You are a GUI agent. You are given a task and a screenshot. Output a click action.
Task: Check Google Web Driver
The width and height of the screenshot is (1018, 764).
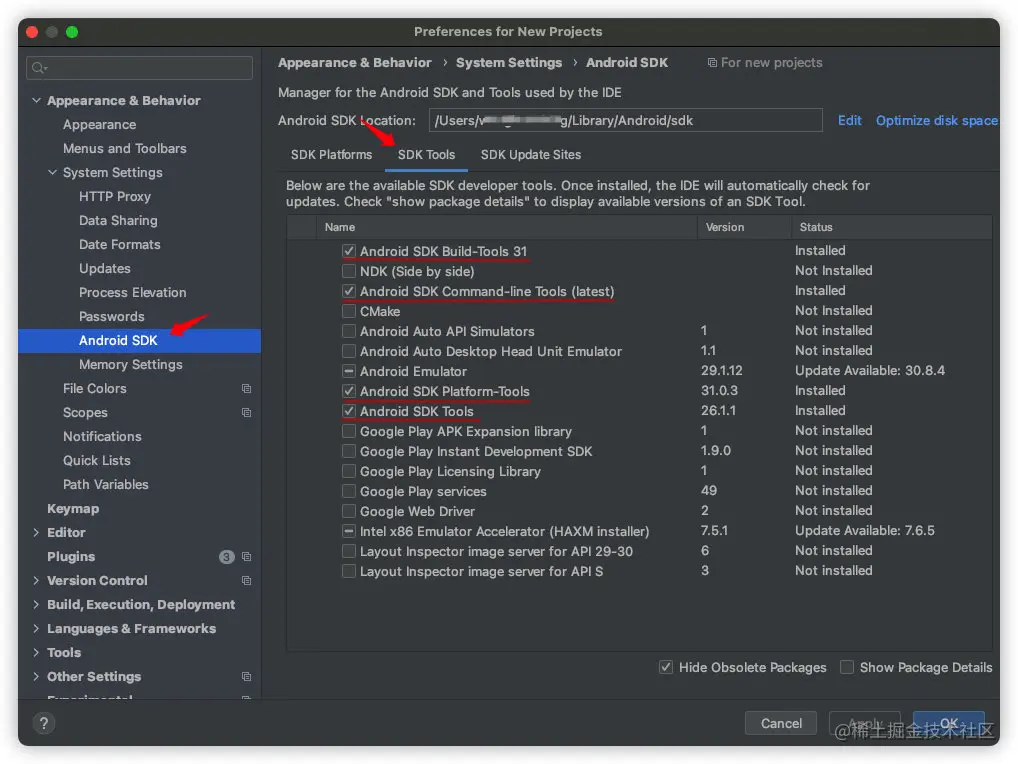(349, 511)
